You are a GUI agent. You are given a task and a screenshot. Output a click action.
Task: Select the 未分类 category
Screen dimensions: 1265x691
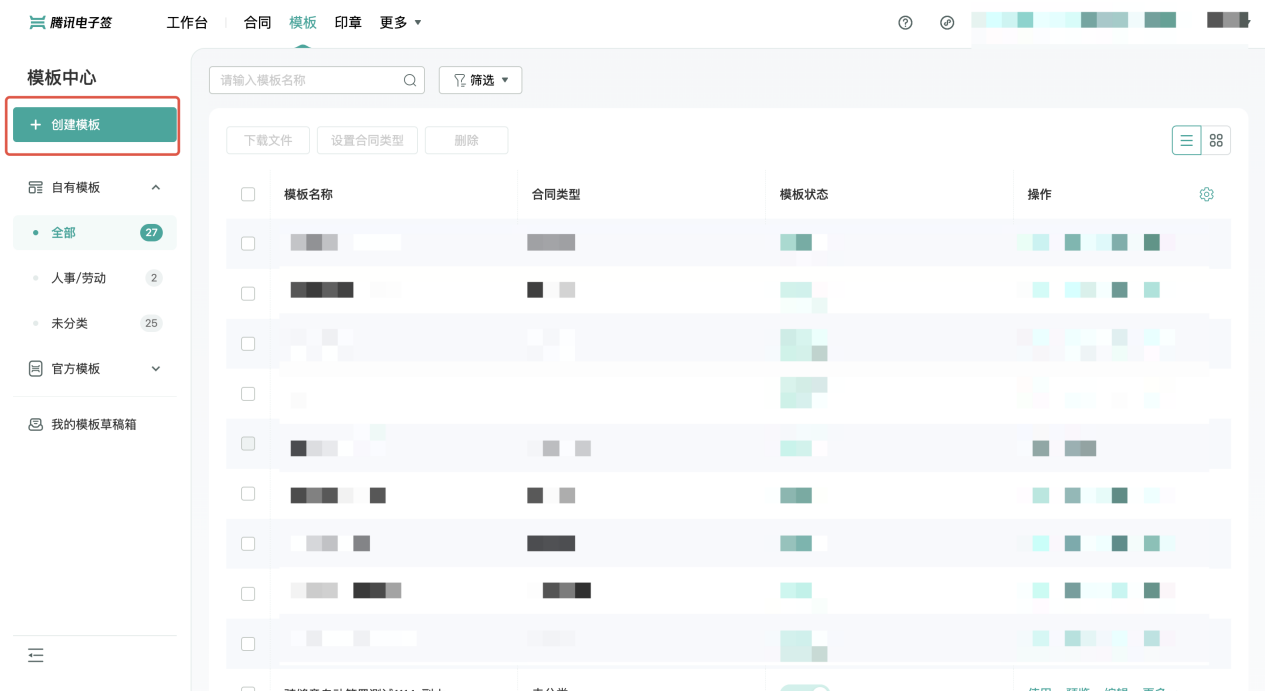[x=95, y=323]
